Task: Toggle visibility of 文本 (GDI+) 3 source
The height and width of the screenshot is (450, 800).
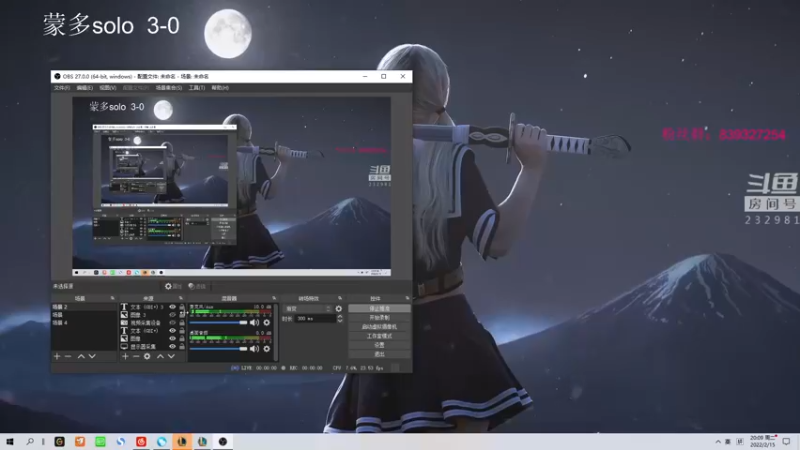Action: click(172, 307)
